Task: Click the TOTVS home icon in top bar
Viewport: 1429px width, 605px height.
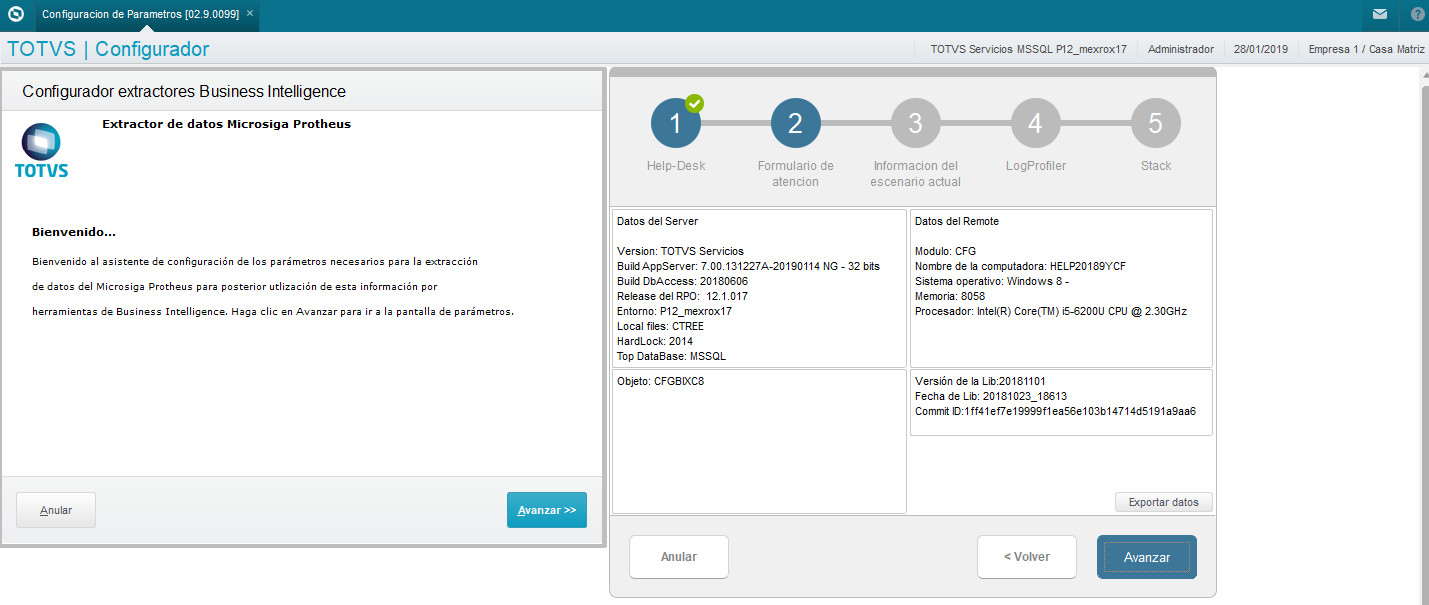Action: click(15, 14)
